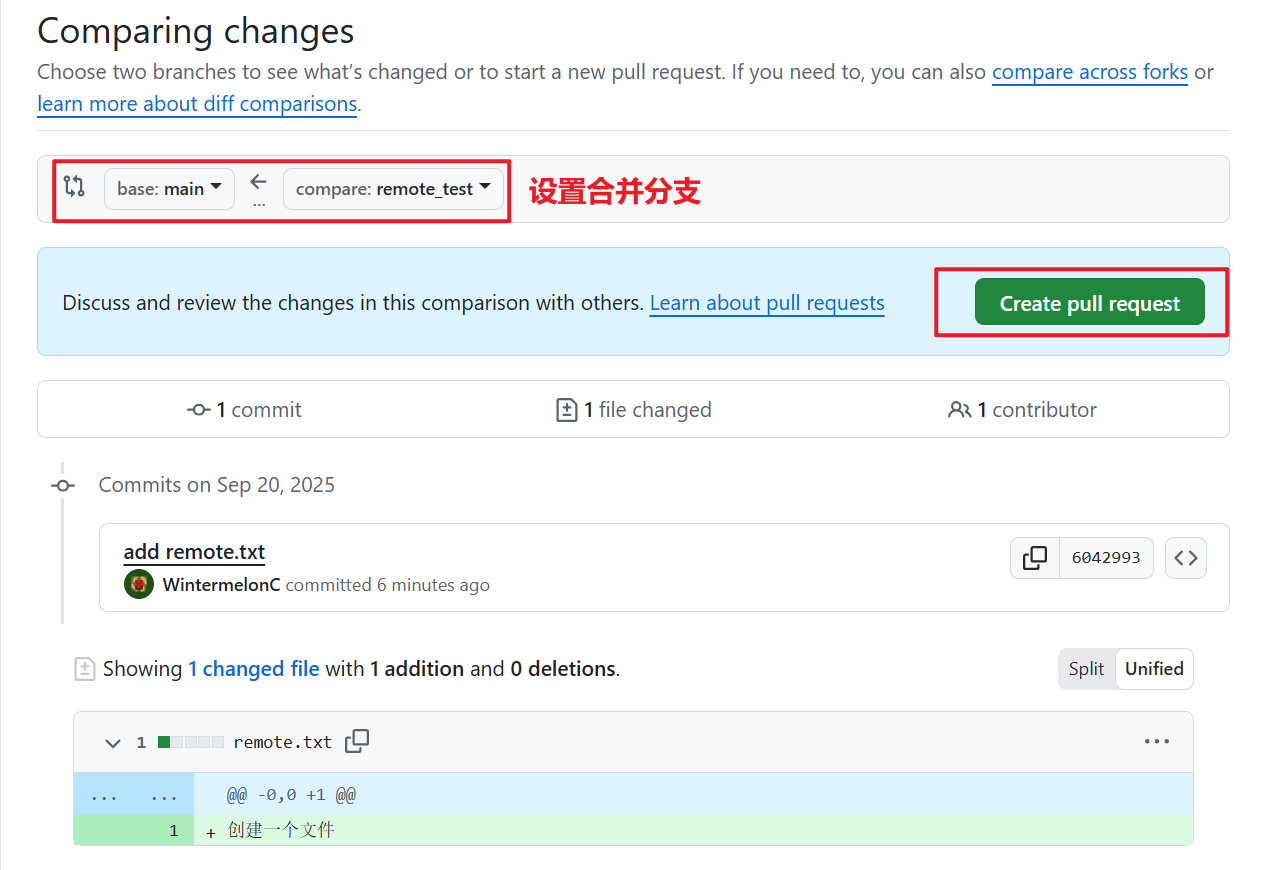
Task: Switch diff view to Unified
Action: [x=1154, y=669]
